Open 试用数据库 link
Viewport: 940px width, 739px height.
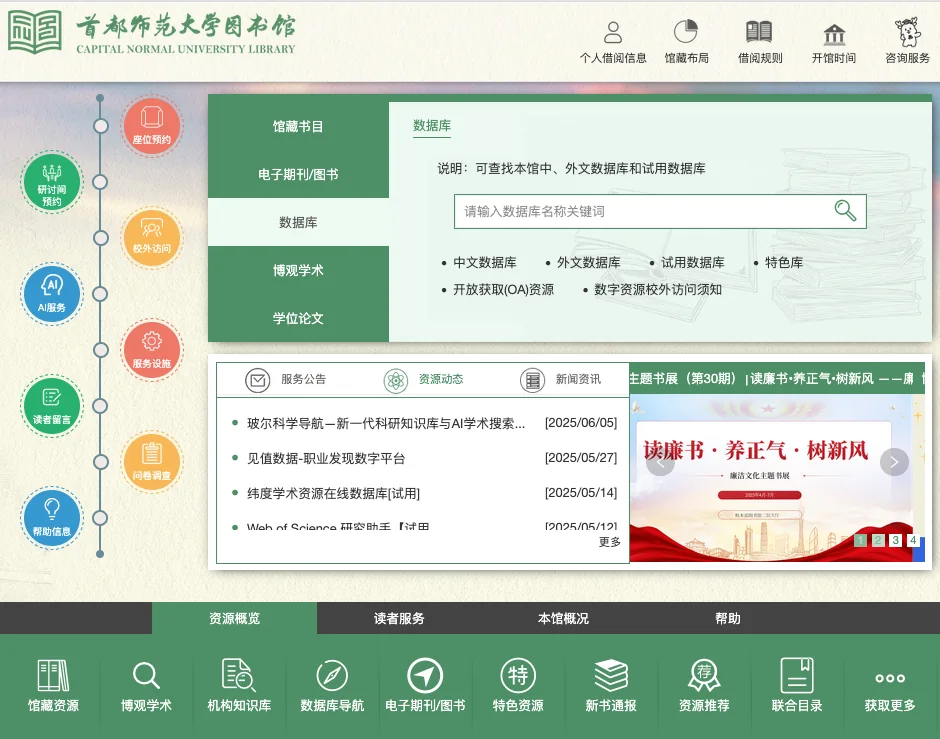tap(692, 263)
